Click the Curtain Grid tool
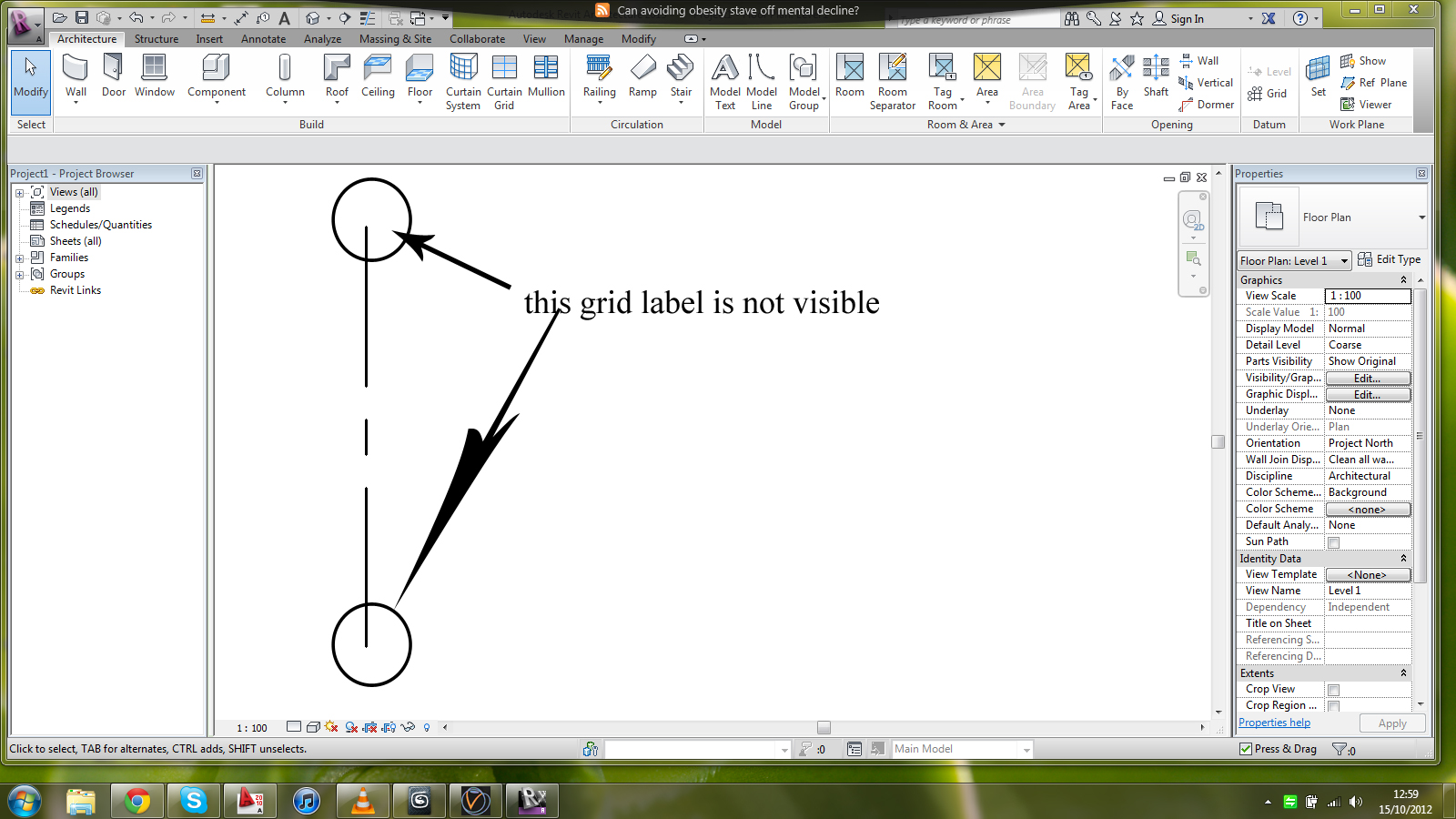Image resolution: width=1456 pixels, height=819 pixels. (x=504, y=81)
